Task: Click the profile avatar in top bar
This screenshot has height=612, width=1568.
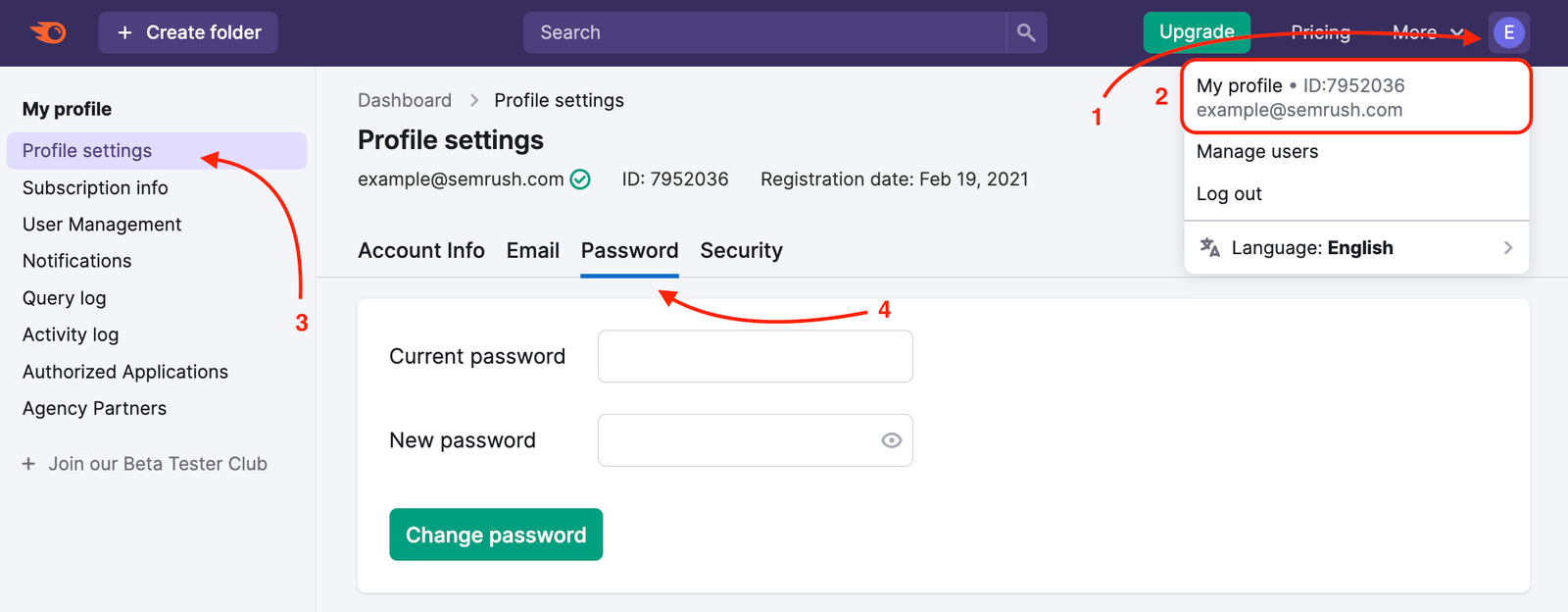Action: click(x=1508, y=31)
